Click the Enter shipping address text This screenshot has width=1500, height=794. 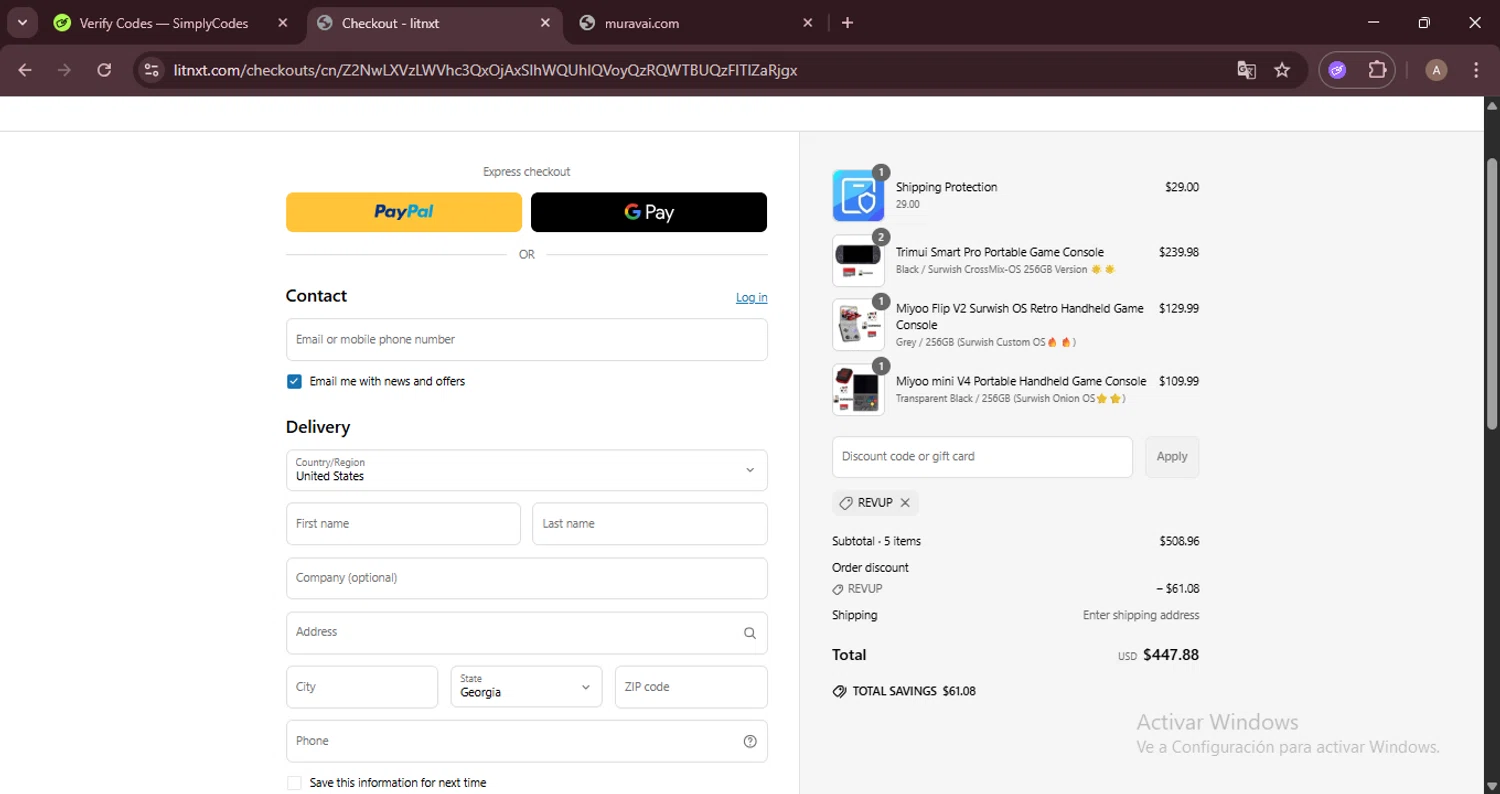click(x=1141, y=615)
